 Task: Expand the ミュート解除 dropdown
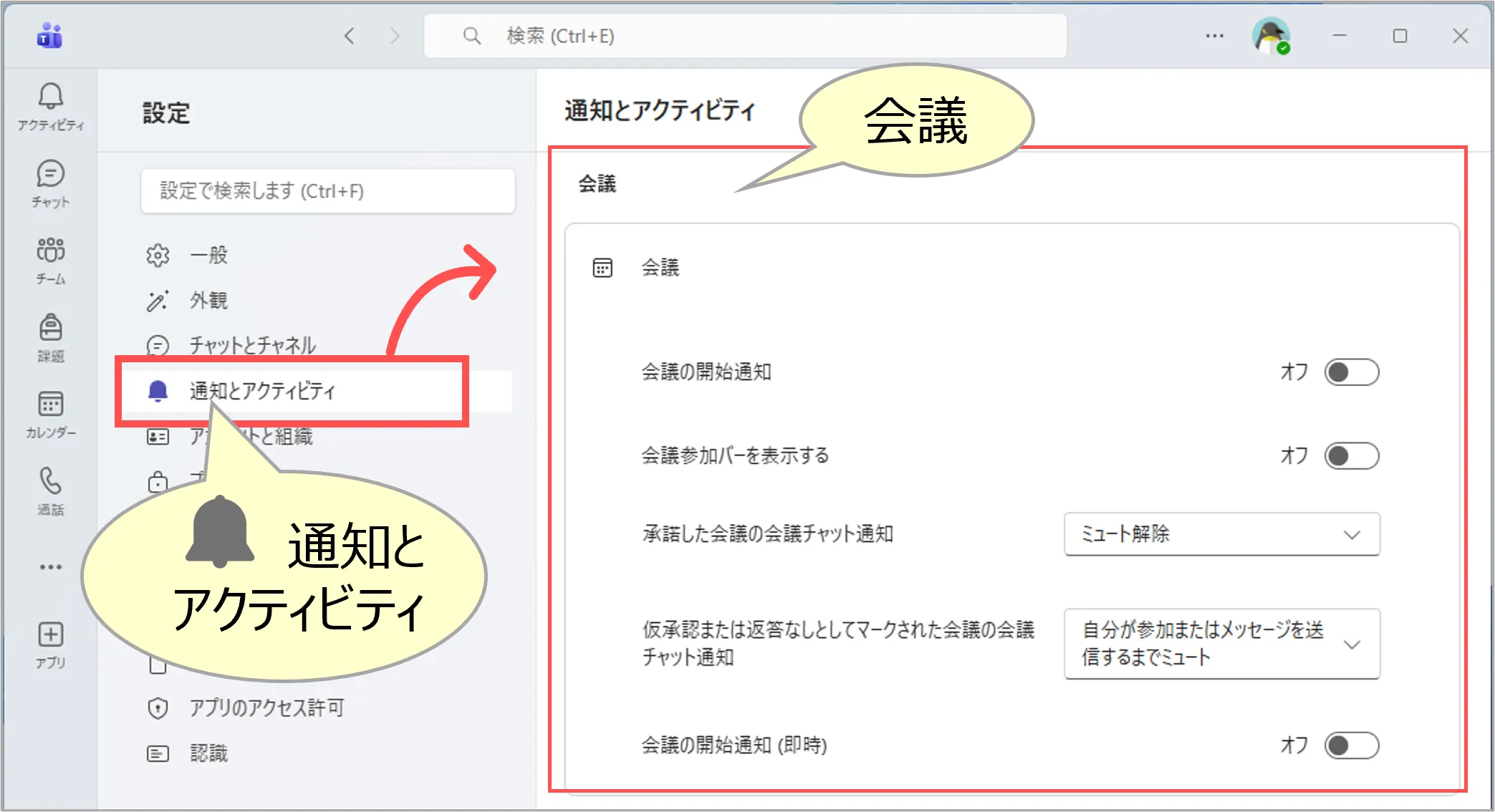(x=1221, y=534)
